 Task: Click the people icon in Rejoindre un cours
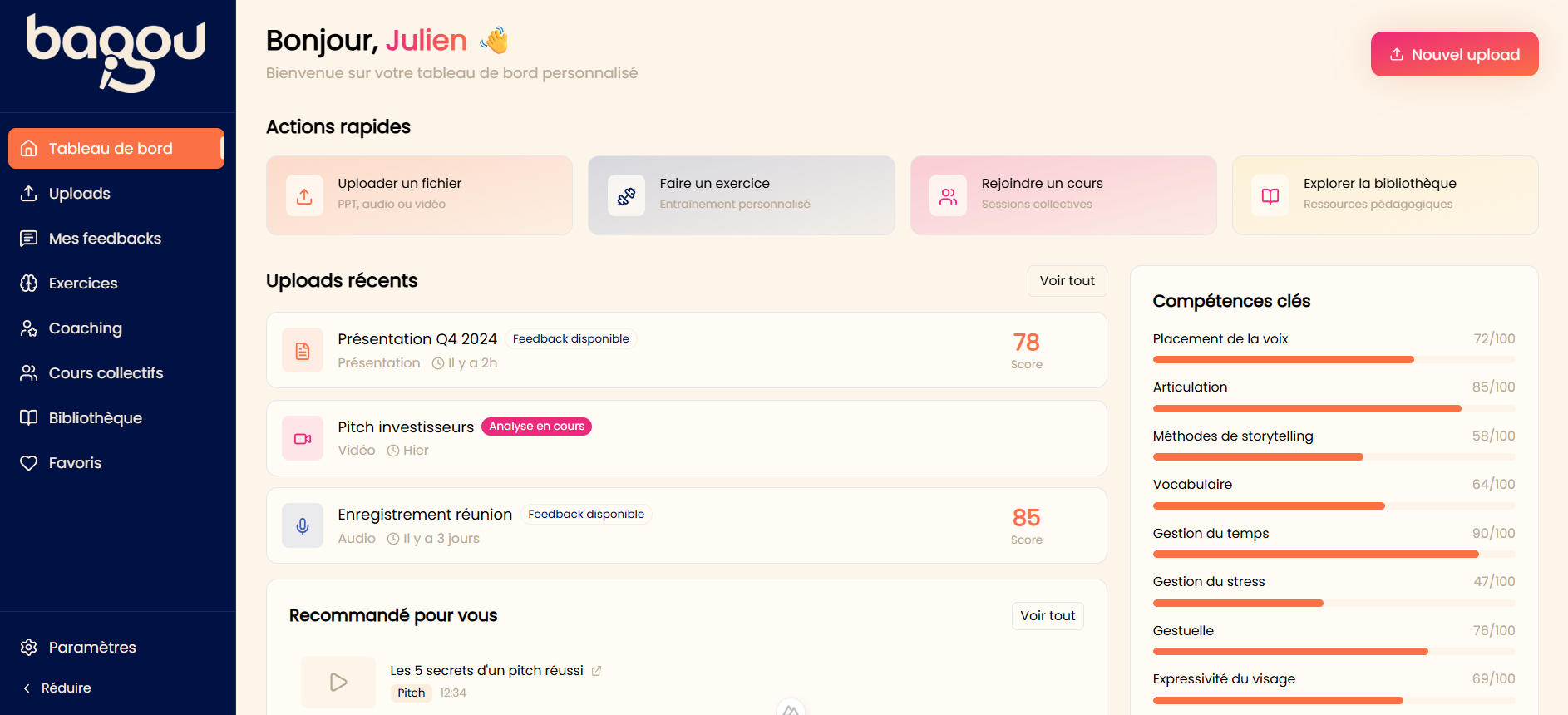click(x=948, y=196)
